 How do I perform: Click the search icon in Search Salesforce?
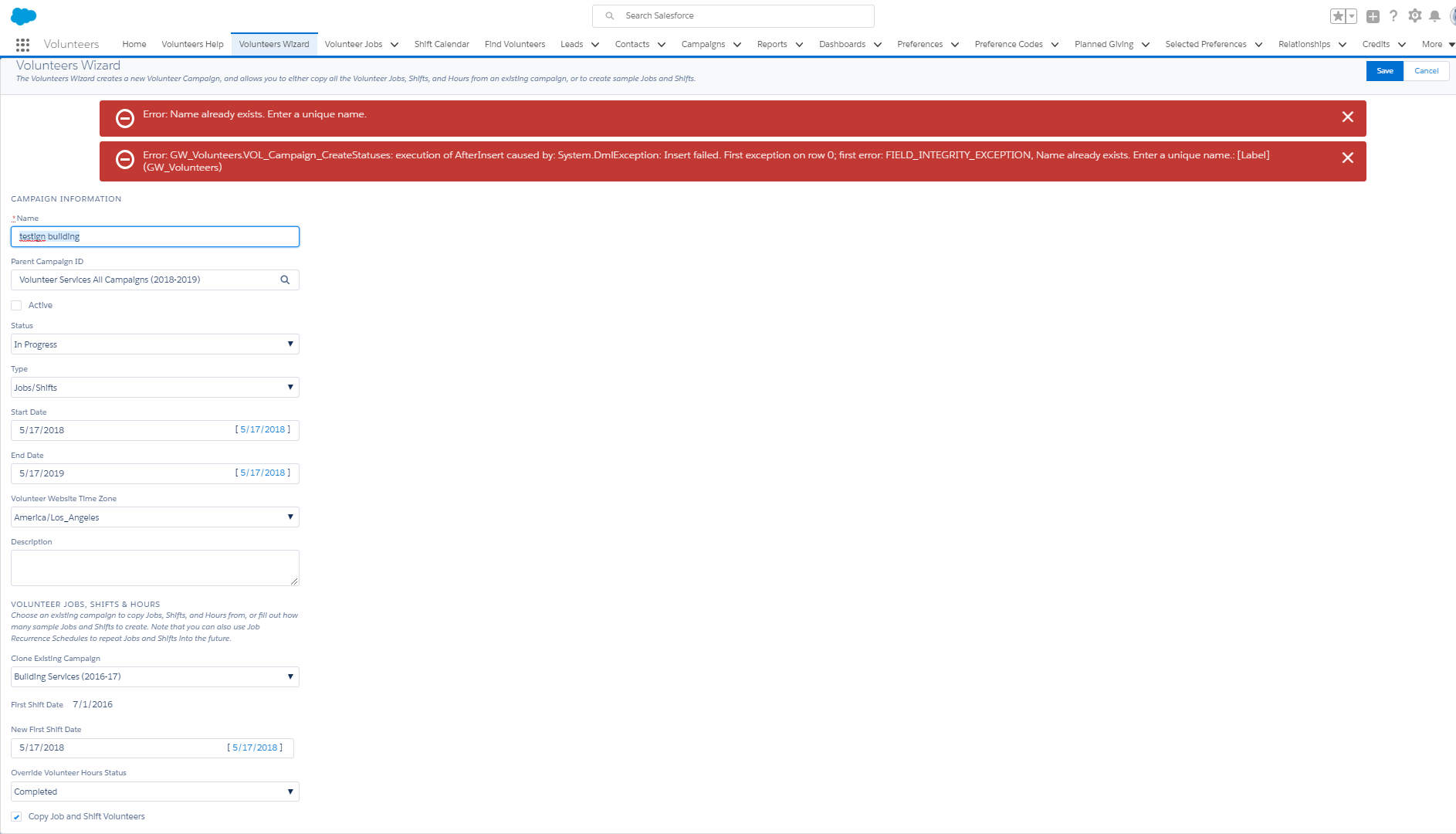[x=610, y=15]
